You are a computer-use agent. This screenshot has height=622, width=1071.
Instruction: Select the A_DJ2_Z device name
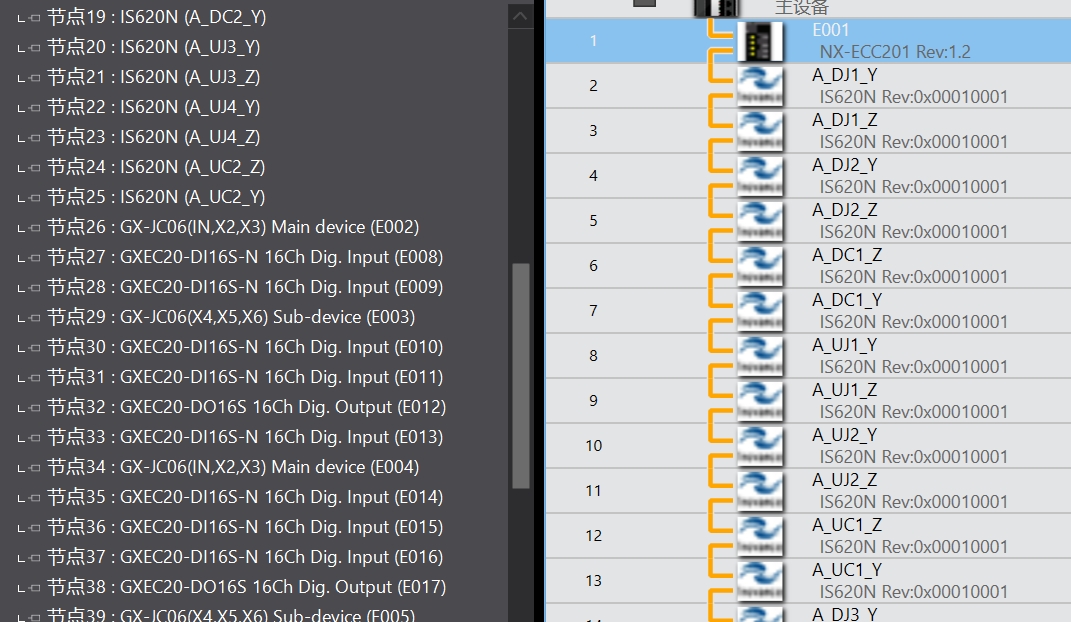845,210
